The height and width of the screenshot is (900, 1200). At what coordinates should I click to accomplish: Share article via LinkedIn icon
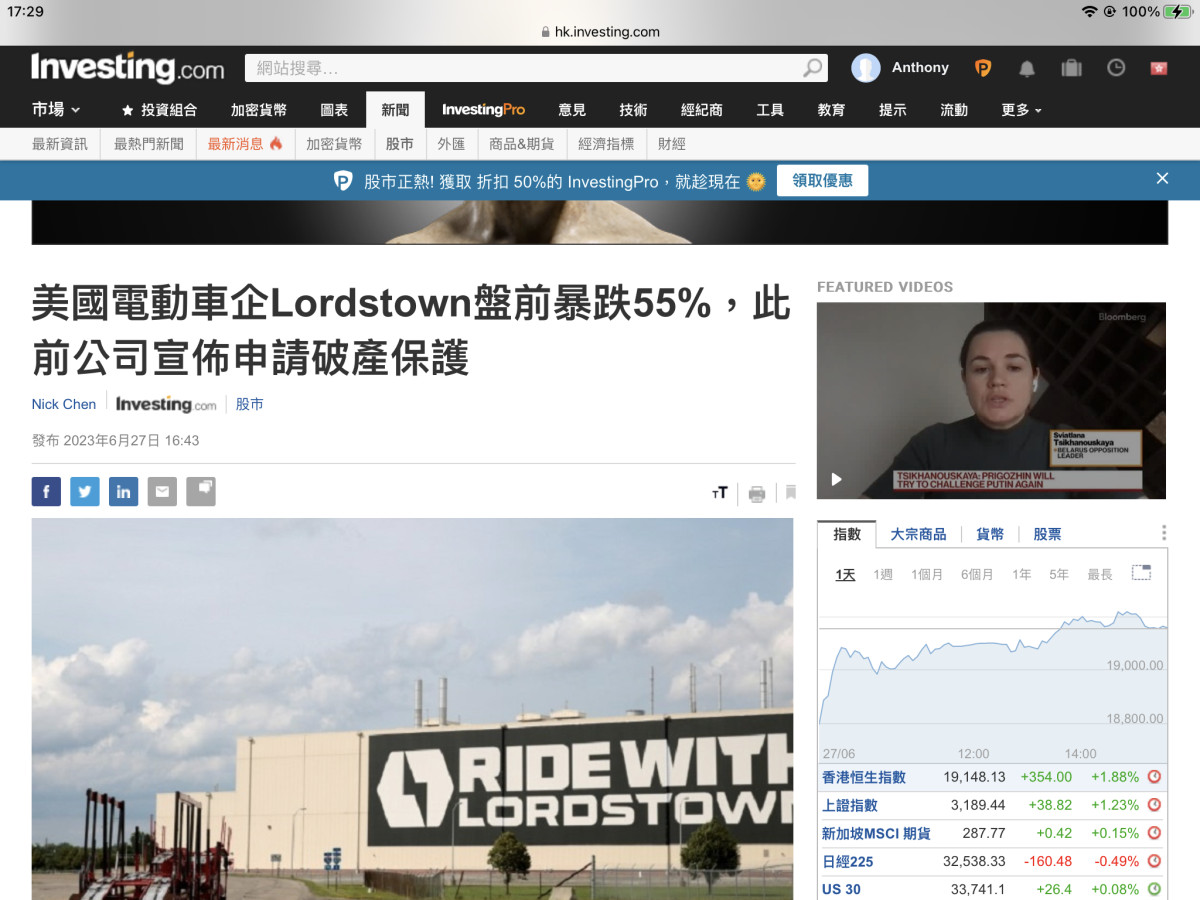(123, 492)
